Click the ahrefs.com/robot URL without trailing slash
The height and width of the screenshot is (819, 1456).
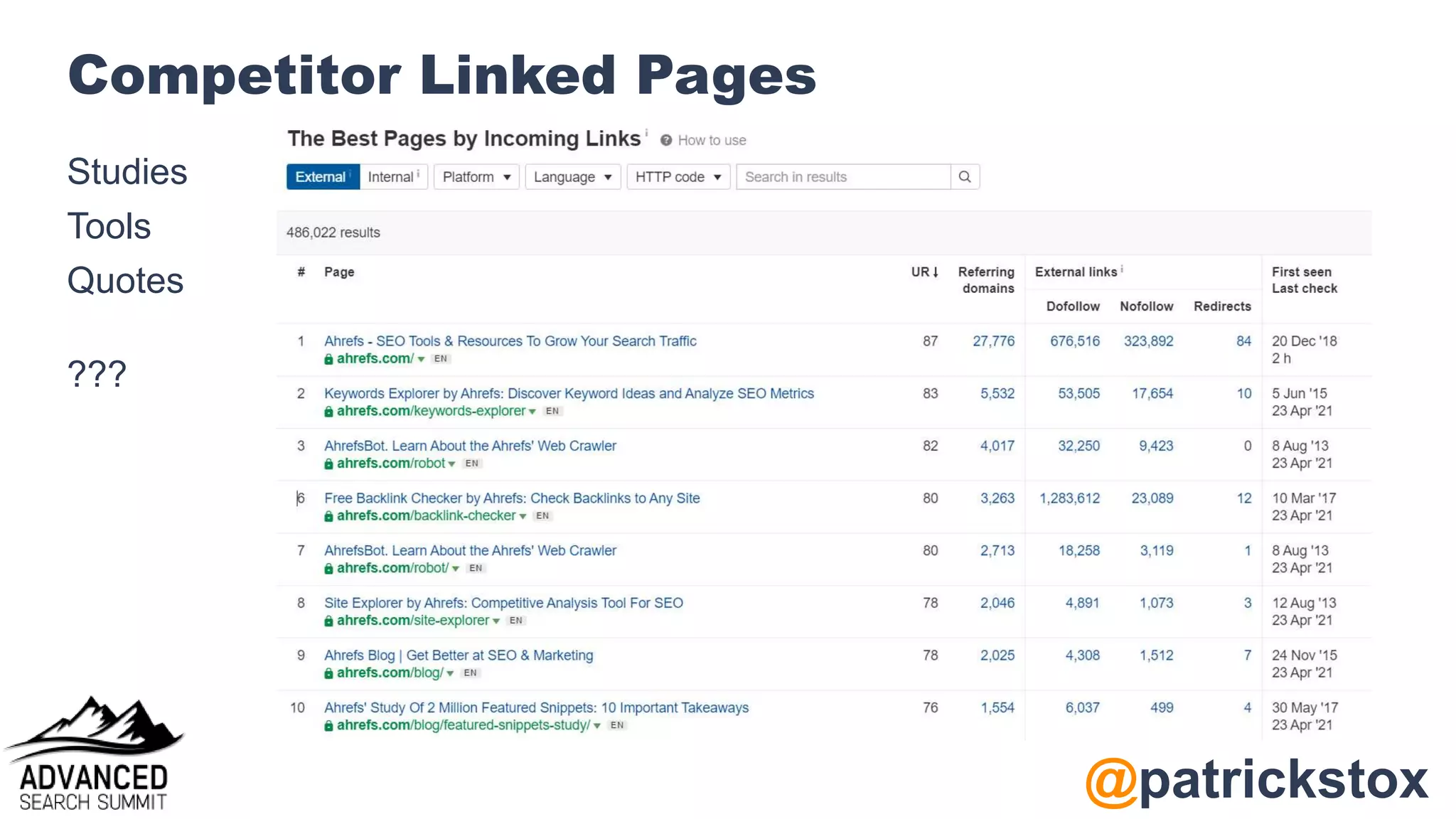(x=390, y=464)
